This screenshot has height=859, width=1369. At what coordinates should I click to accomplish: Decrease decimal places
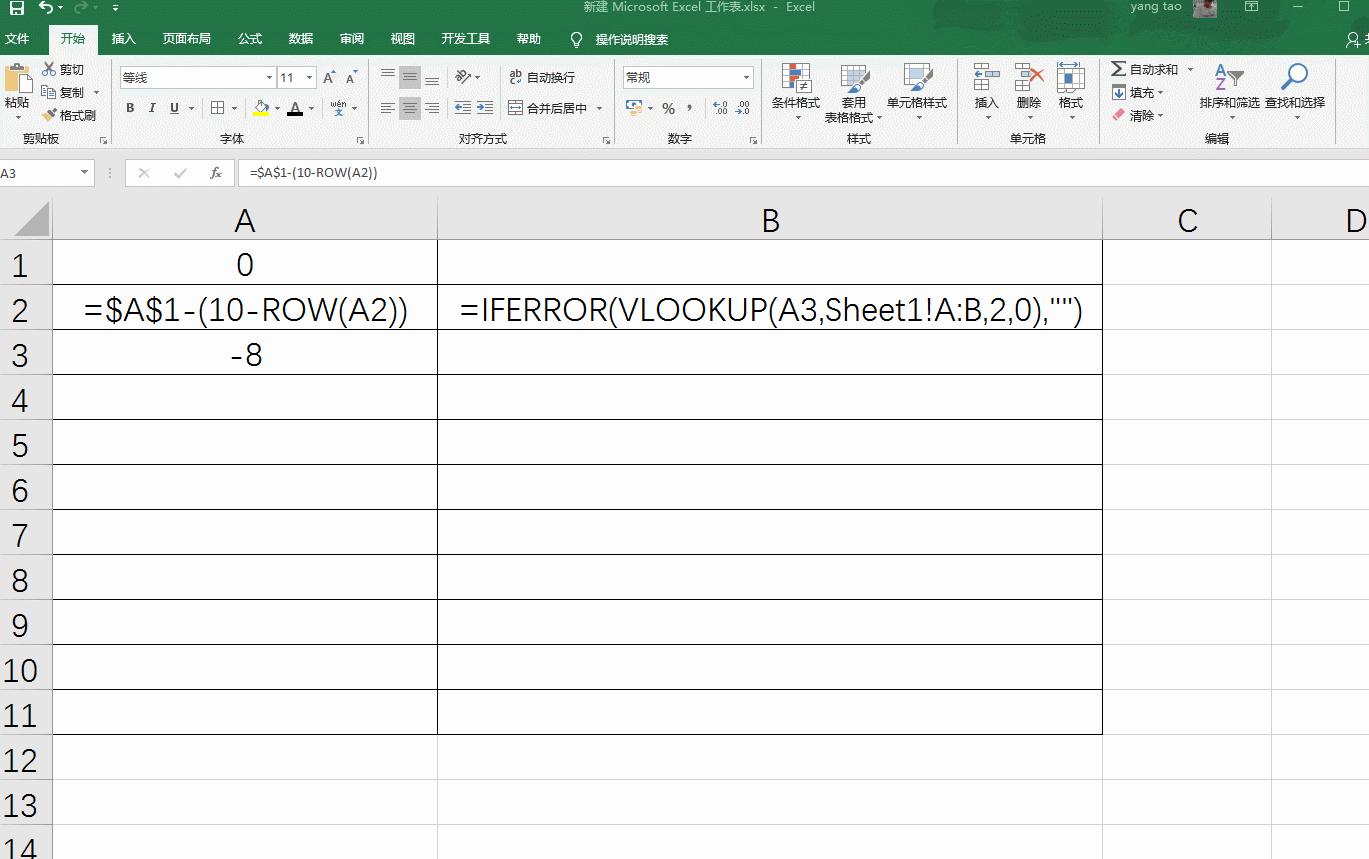click(744, 108)
